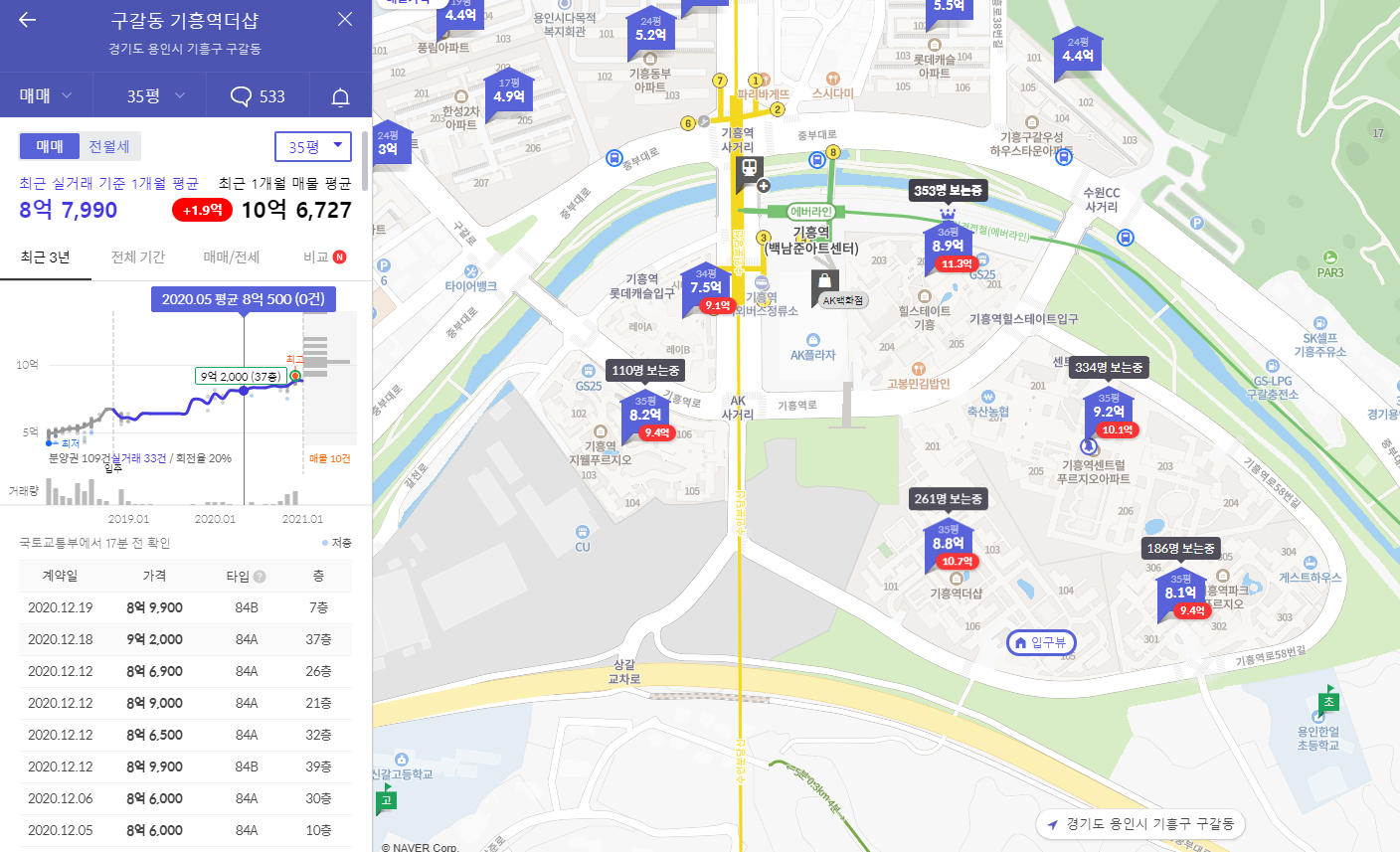Go back with the left arrow icon
Image resolution: width=1400 pixels, height=852 pixels.
[x=27, y=20]
